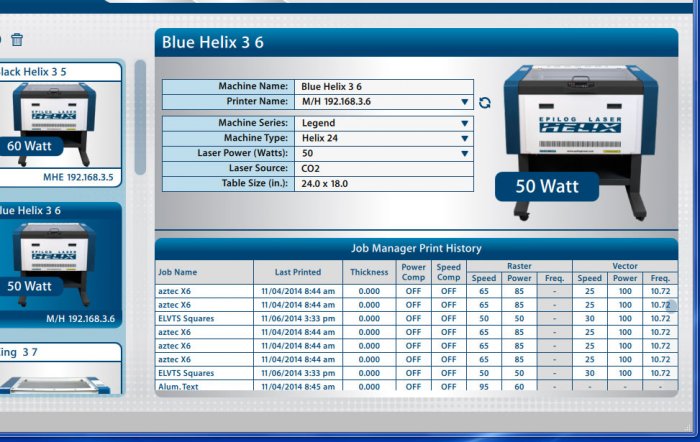Viewport: 700px width, 442px height.
Task: Open the Printer Name dropdown
Action: [x=464, y=102]
